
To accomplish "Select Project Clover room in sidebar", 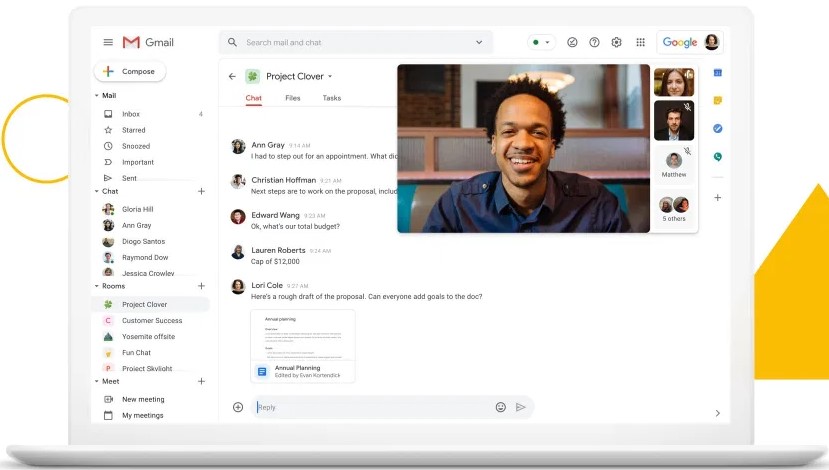I will pos(152,305).
